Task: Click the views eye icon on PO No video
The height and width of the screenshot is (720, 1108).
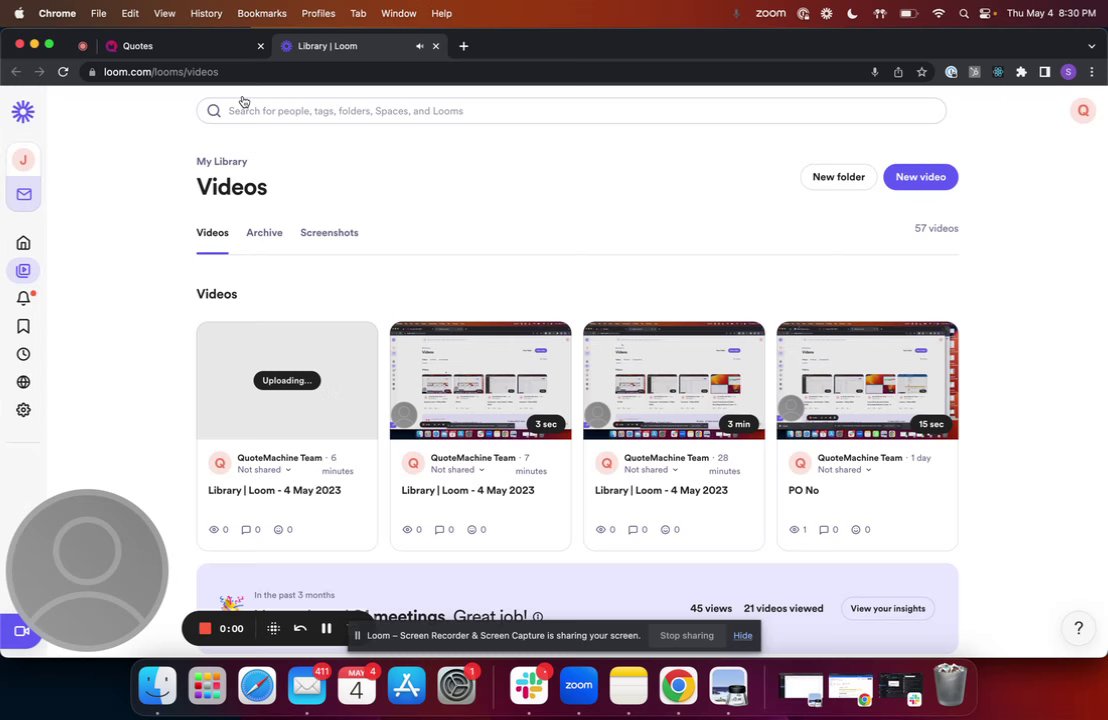Action: pos(794,529)
